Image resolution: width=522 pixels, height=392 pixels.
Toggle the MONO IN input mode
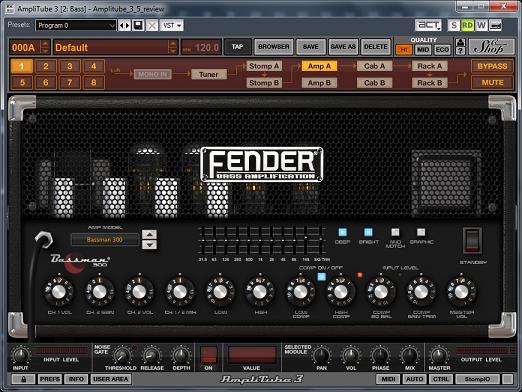point(153,74)
